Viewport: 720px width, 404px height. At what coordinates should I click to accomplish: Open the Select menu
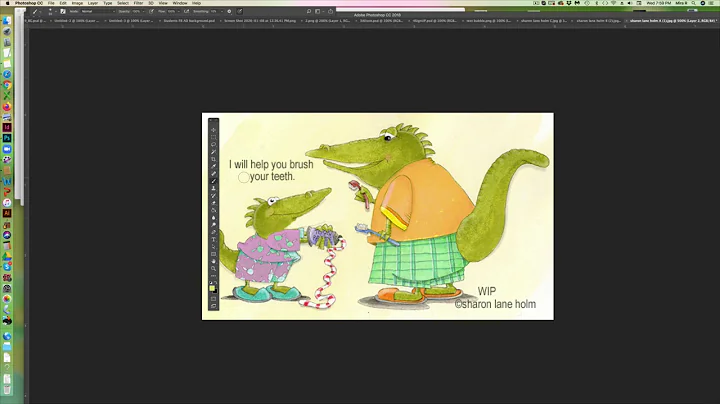coord(123,3)
